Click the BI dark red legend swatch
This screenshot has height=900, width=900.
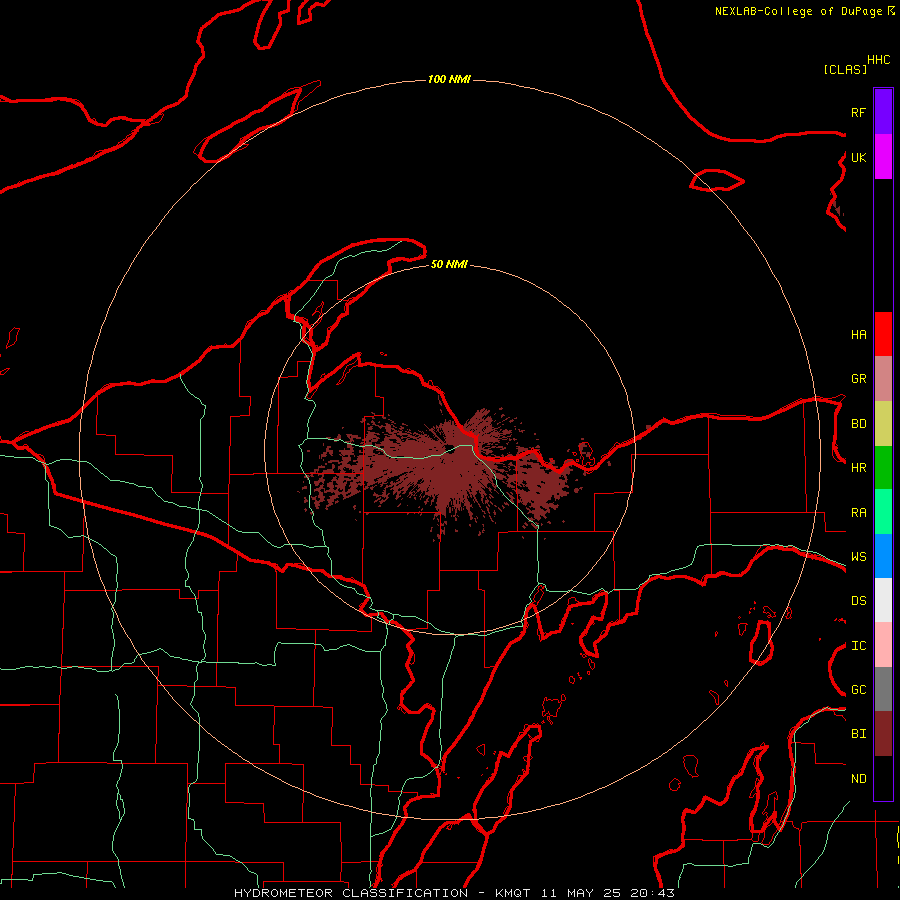tap(883, 734)
